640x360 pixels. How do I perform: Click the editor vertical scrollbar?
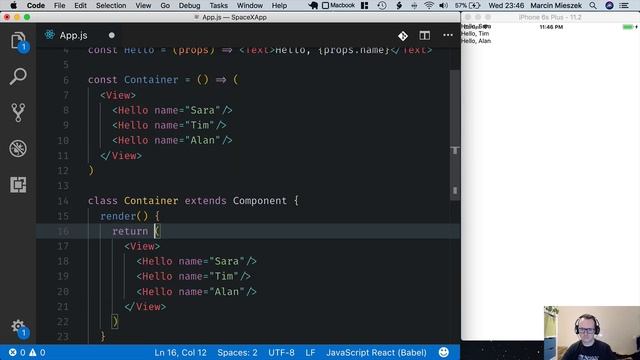(455, 135)
